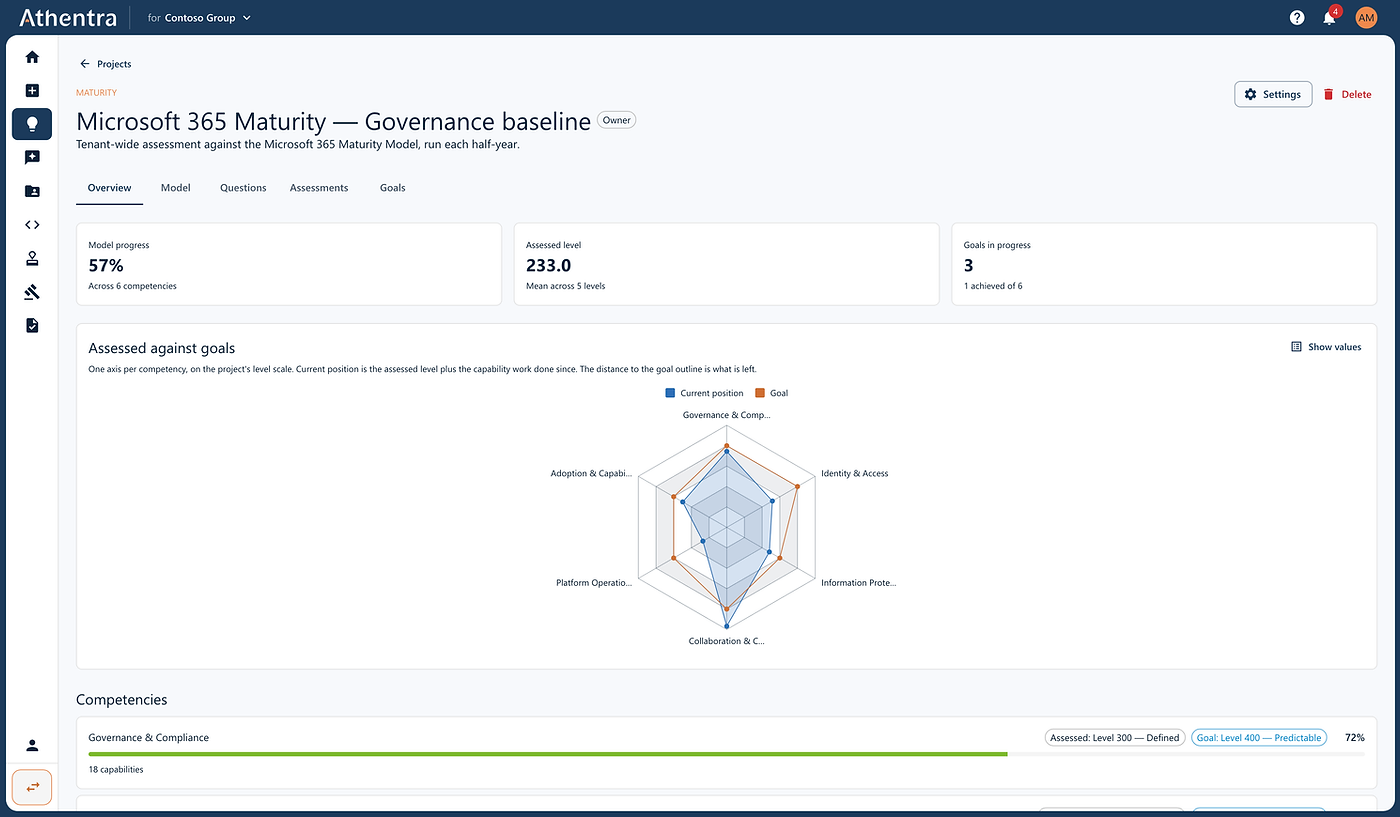Viewport: 1400px width, 817px height.
Task: Open the Contoso Group organization dropdown
Action: pyautogui.click(x=199, y=18)
